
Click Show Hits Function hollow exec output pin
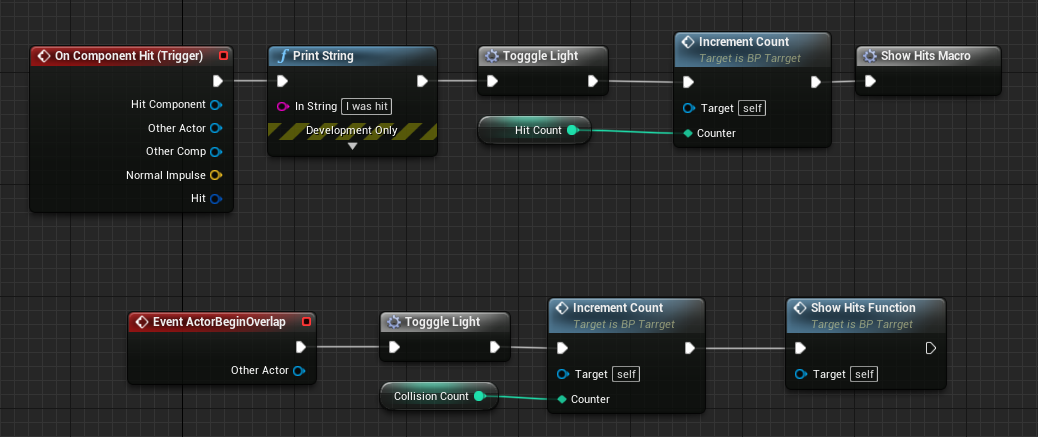930,348
